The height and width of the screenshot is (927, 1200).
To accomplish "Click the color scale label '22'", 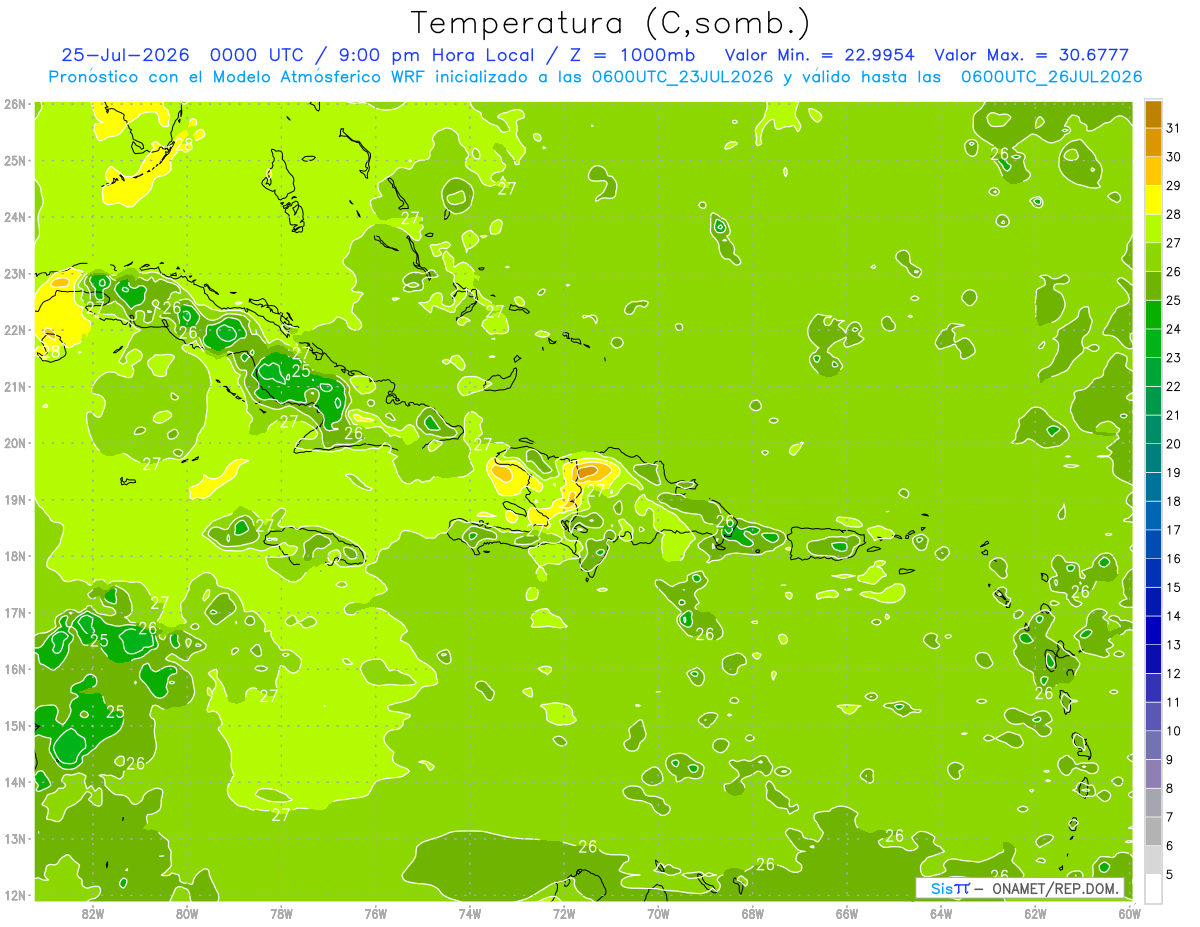I will (x=1174, y=387).
